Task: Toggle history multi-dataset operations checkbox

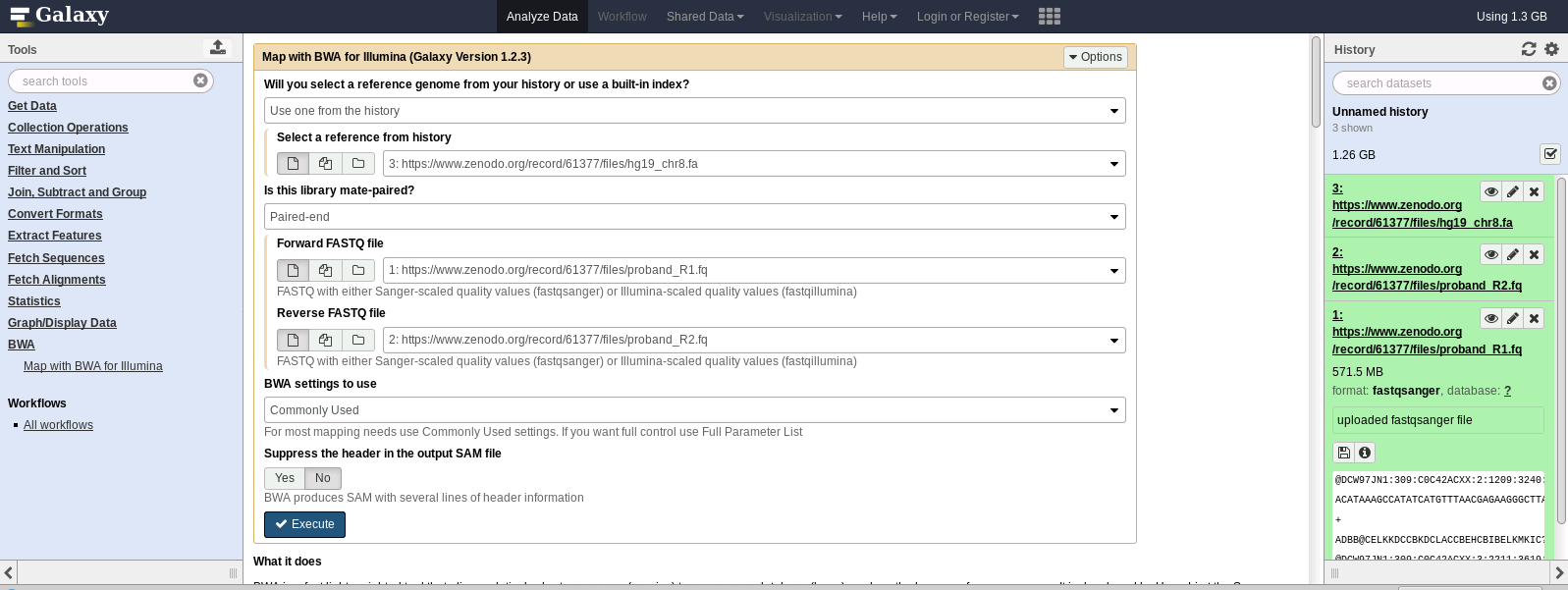Action: pos(1550,154)
